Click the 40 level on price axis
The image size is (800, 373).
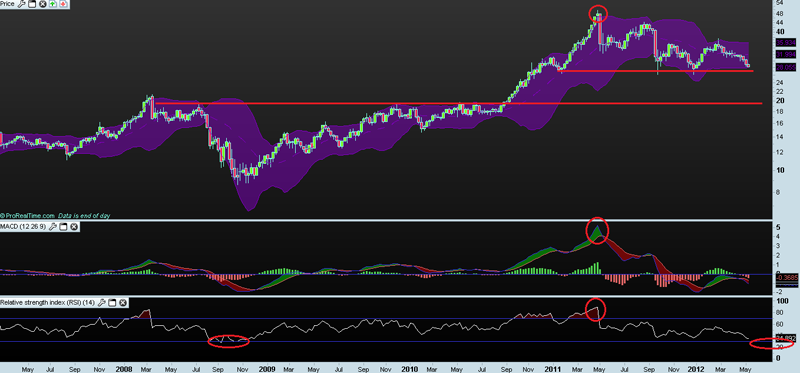click(x=781, y=32)
